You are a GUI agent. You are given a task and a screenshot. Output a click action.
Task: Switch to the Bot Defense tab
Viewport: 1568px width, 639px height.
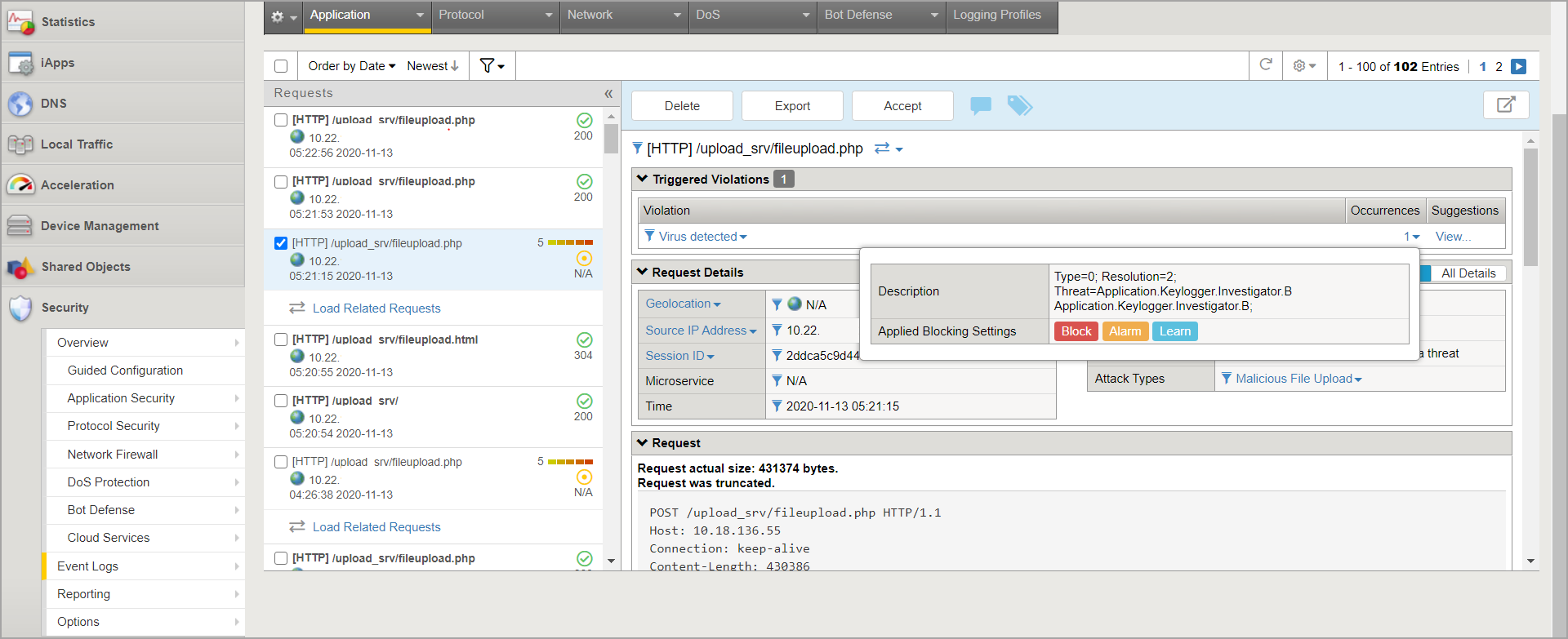(x=880, y=16)
